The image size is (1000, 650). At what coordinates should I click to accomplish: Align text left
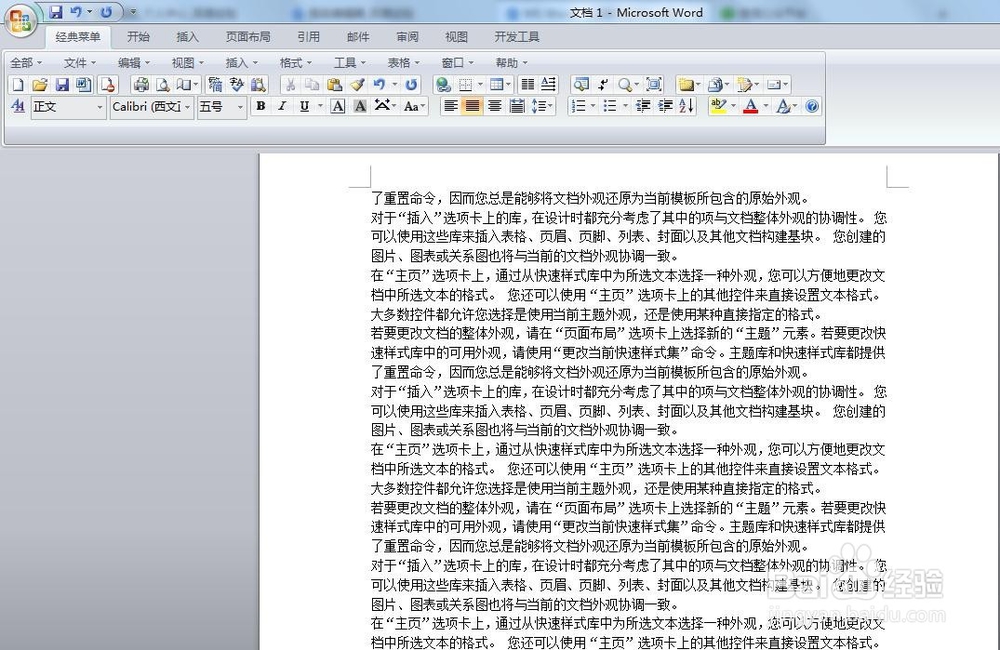(x=450, y=107)
